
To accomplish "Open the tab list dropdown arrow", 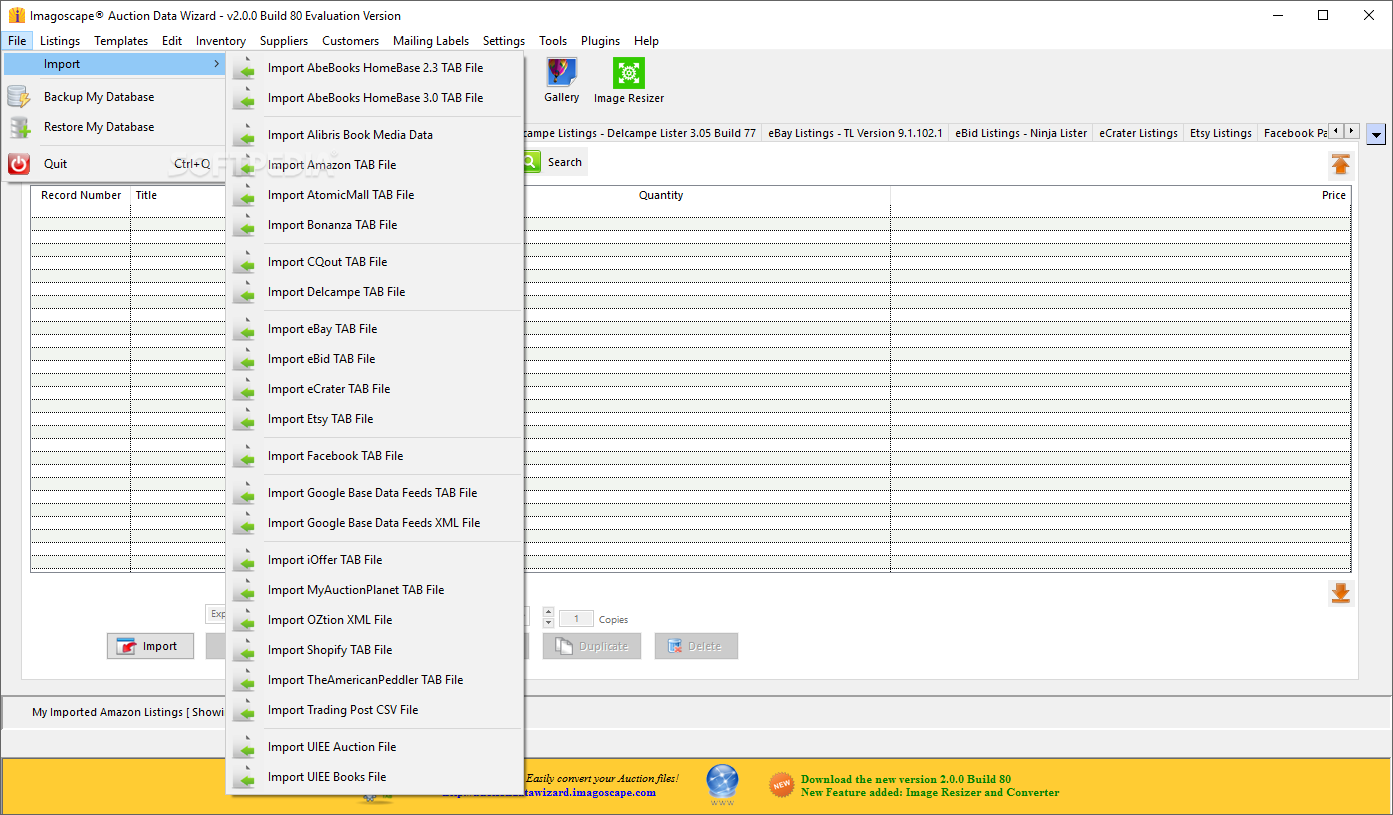I will pyautogui.click(x=1376, y=135).
